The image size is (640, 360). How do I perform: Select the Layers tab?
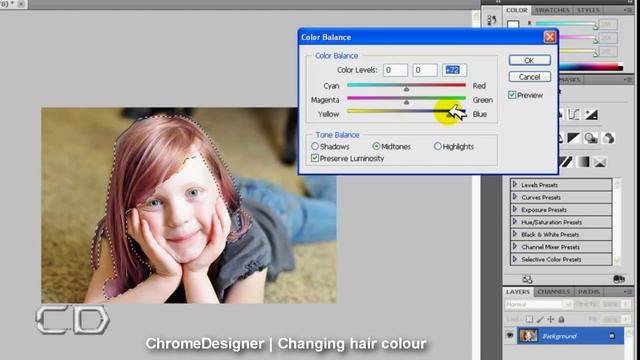tap(518, 292)
